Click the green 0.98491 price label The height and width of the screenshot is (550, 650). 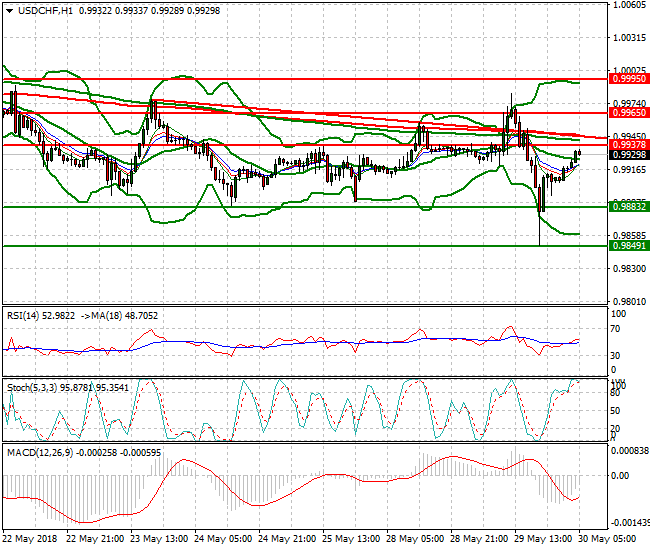click(629, 246)
